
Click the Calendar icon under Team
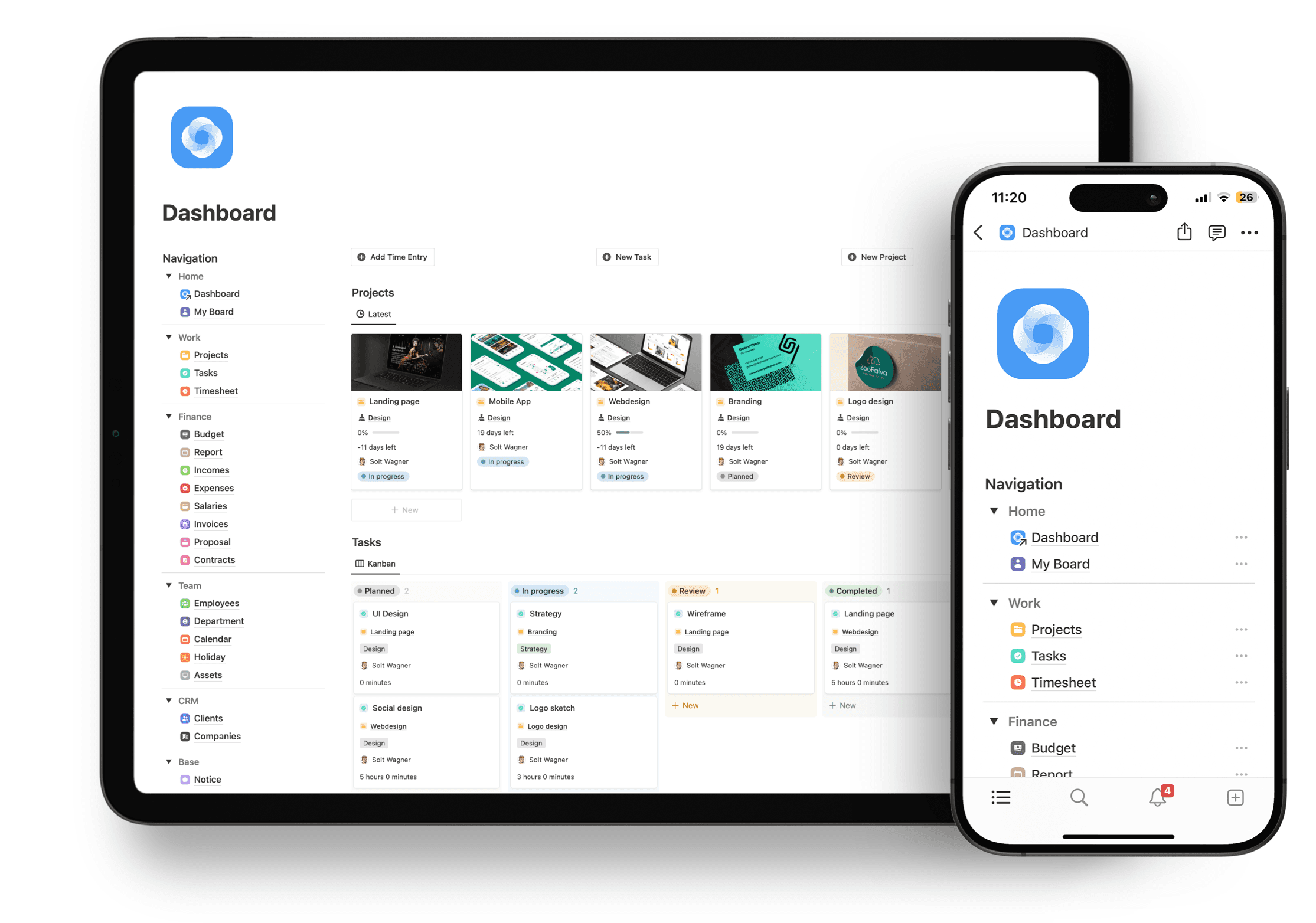coord(185,638)
